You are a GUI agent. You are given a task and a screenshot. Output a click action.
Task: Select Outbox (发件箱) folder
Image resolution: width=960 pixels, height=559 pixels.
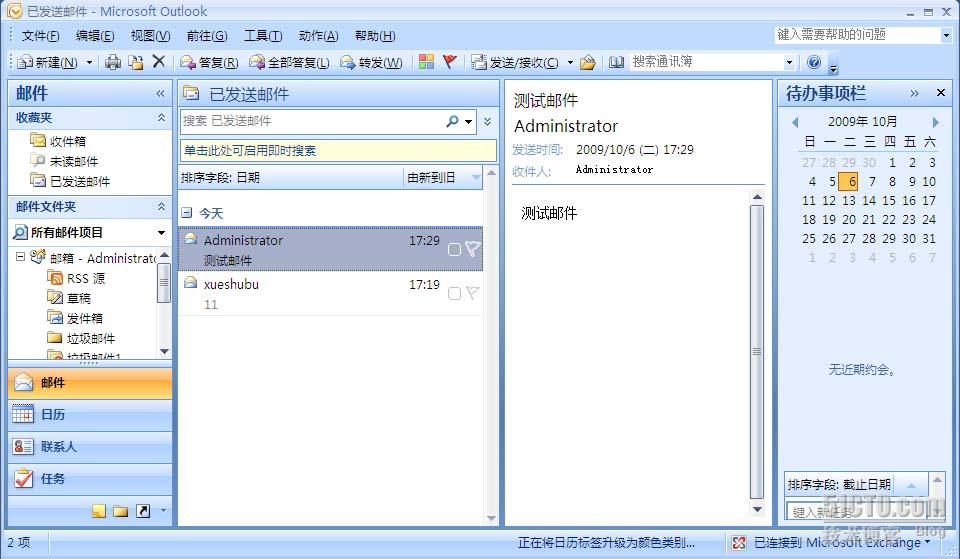coord(75,318)
